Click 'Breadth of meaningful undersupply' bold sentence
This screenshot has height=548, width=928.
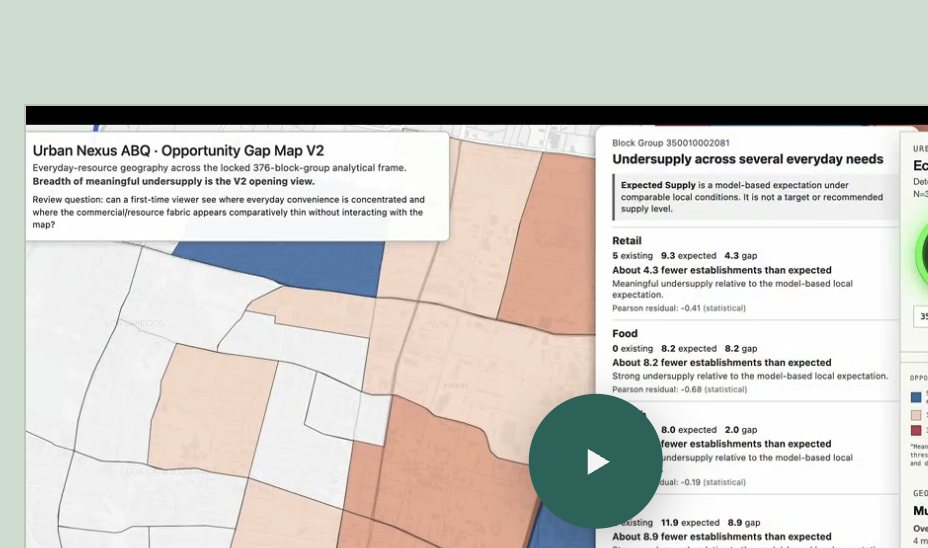tap(173, 181)
